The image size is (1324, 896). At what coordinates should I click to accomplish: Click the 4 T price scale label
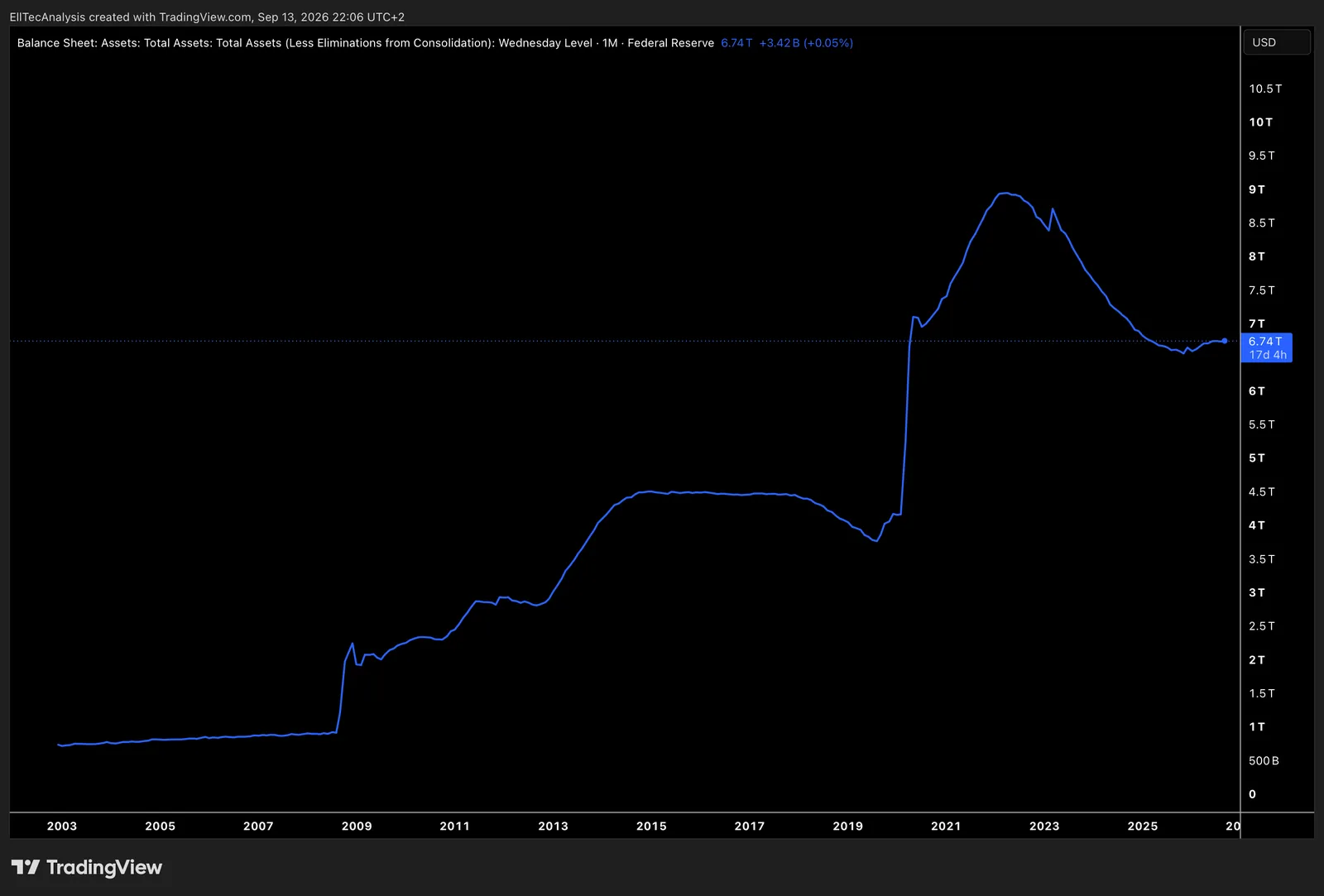[1257, 525]
